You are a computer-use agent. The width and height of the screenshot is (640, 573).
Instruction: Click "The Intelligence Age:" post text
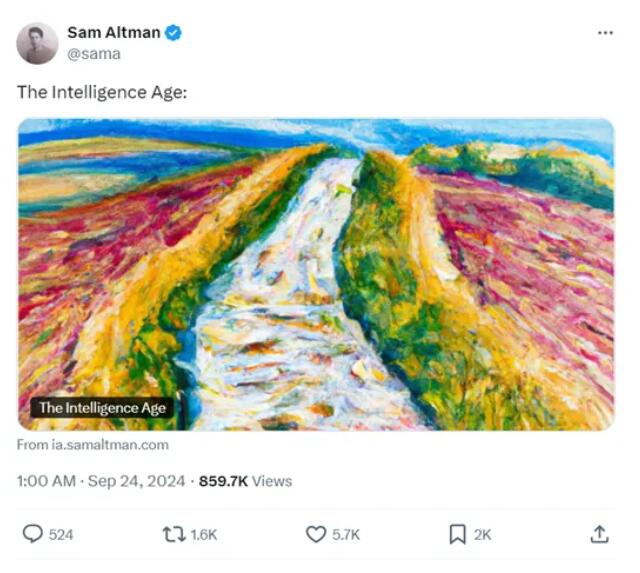point(102,92)
